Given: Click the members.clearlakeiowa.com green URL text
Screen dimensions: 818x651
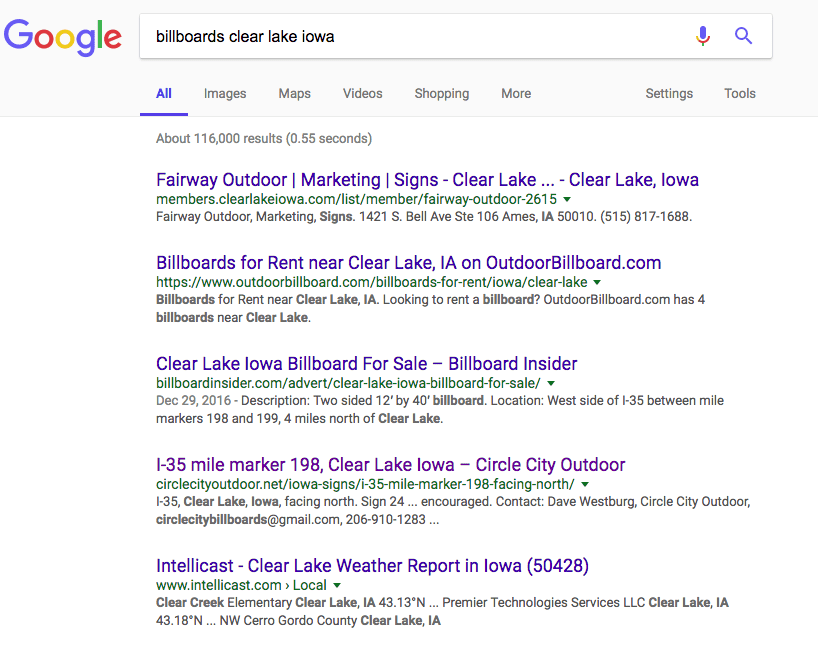Looking at the screenshot, I should [x=356, y=199].
